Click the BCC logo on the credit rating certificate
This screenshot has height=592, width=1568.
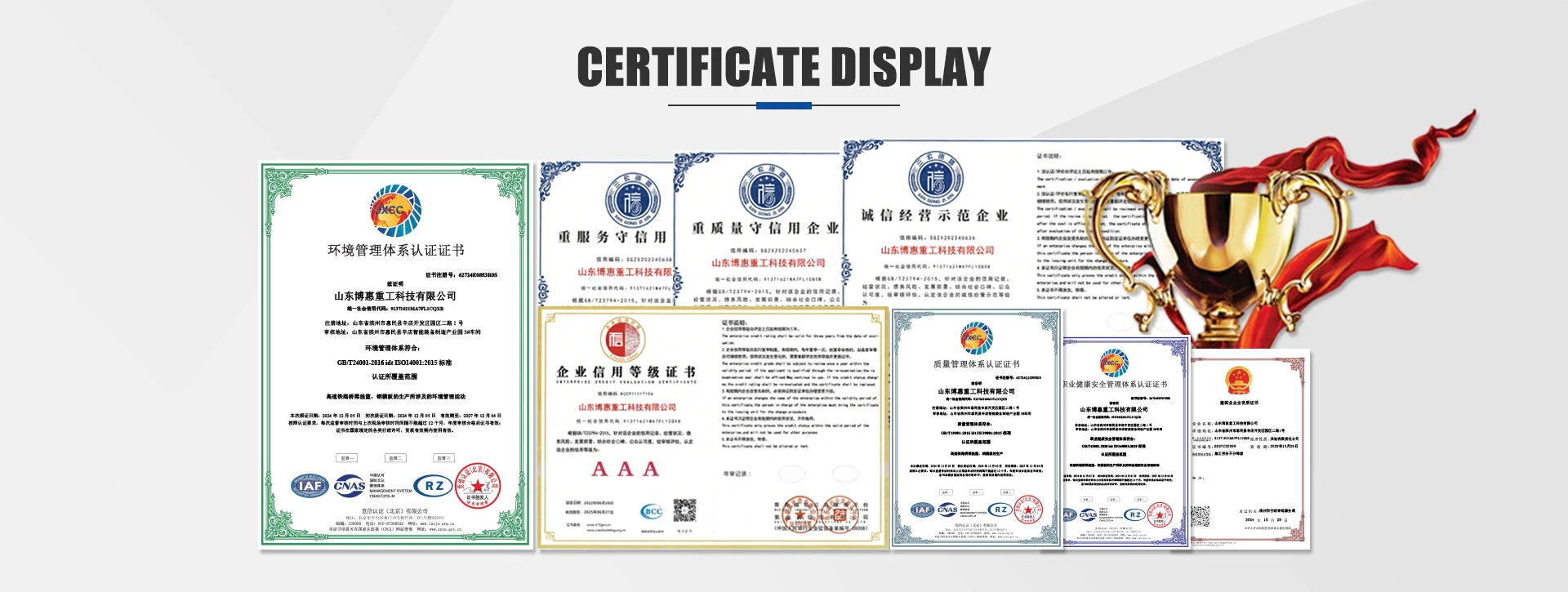pos(652,511)
